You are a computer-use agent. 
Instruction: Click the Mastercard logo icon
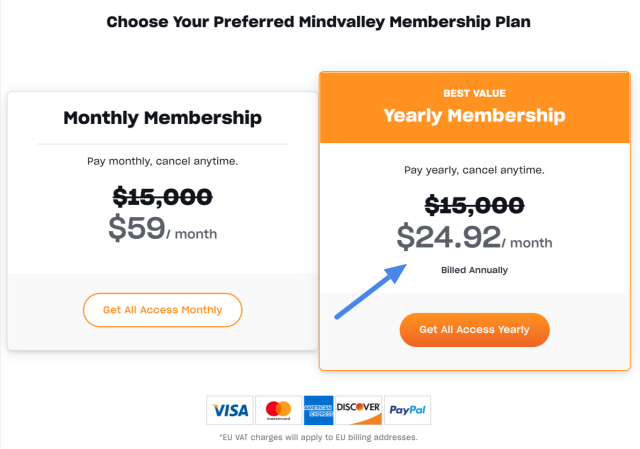(x=278, y=410)
